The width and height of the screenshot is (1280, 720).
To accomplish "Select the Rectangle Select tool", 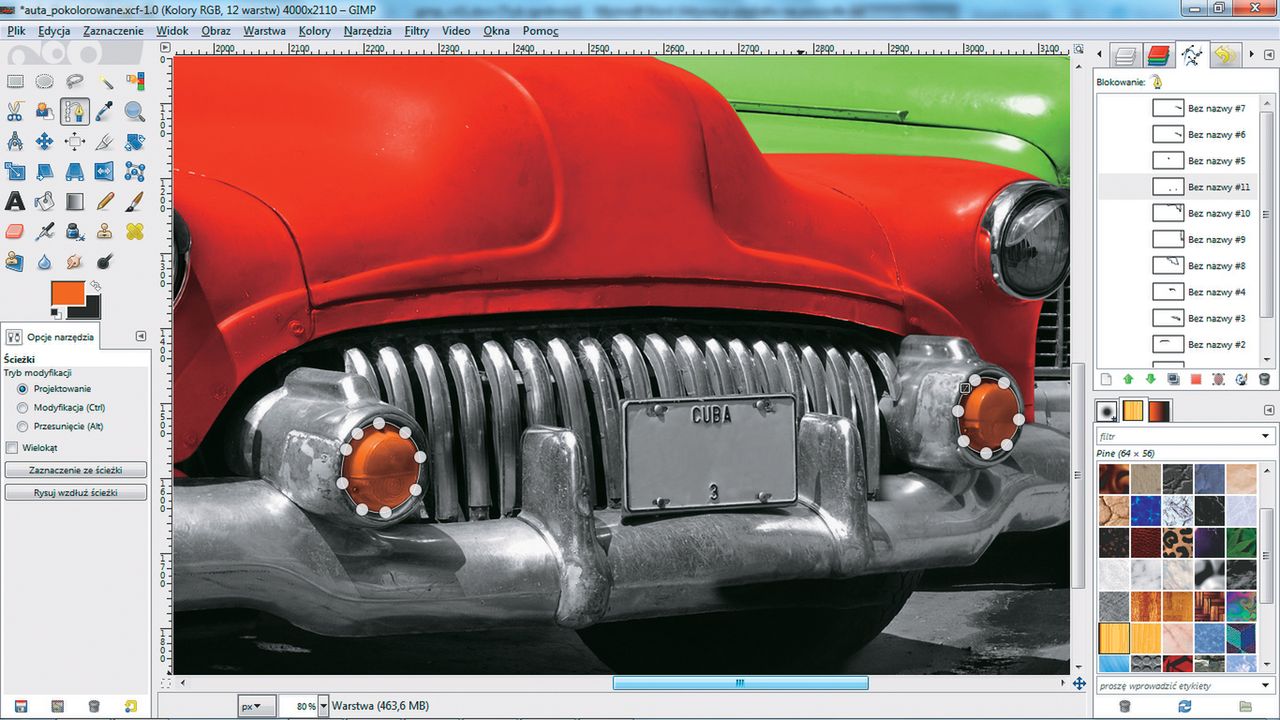I will 15,82.
